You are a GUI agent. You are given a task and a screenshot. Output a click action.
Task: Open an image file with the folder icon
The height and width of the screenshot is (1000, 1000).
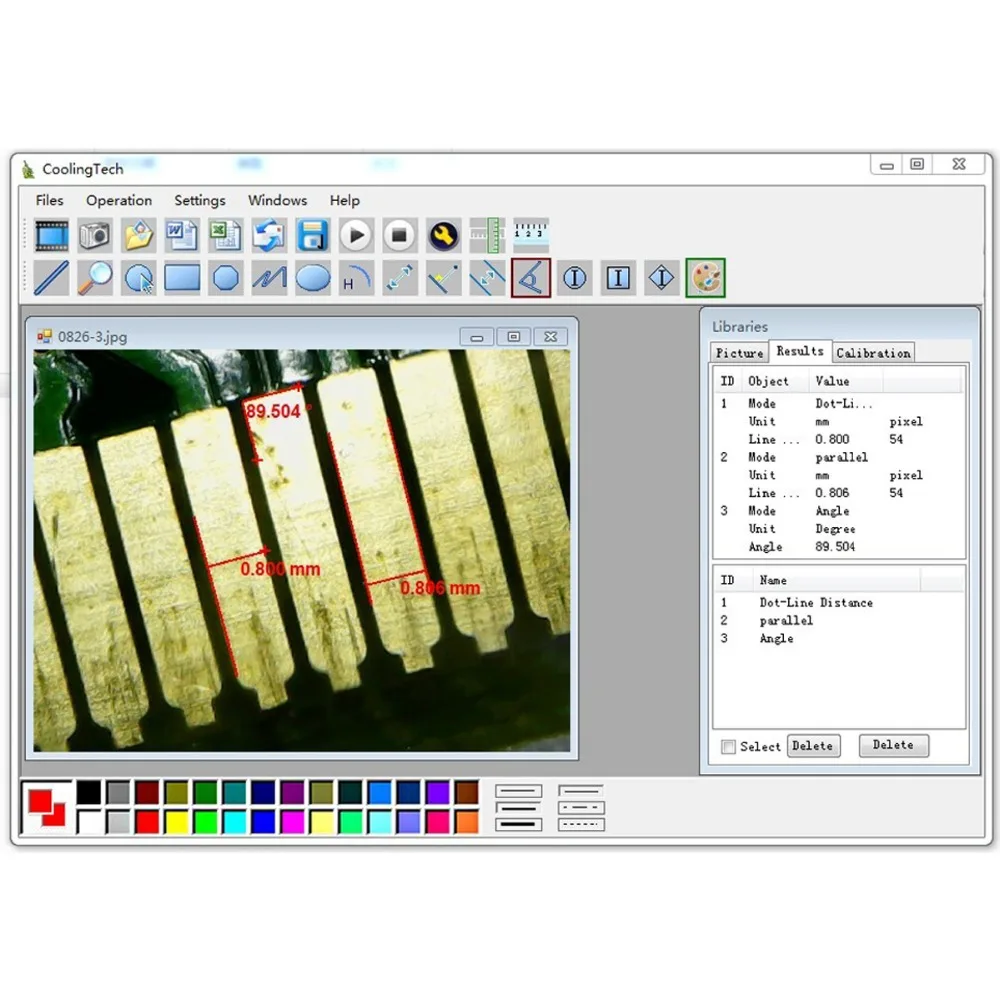point(138,235)
